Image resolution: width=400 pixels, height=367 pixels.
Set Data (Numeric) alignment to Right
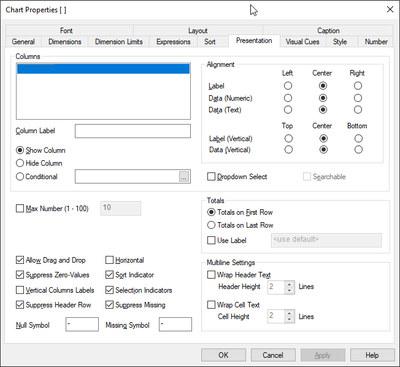click(x=358, y=98)
